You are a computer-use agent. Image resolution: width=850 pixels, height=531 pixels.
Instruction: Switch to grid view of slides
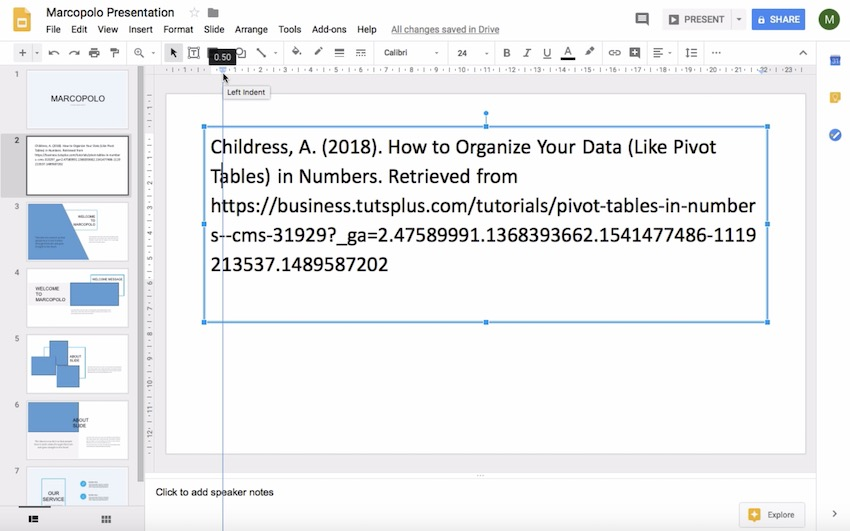(x=106, y=519)
